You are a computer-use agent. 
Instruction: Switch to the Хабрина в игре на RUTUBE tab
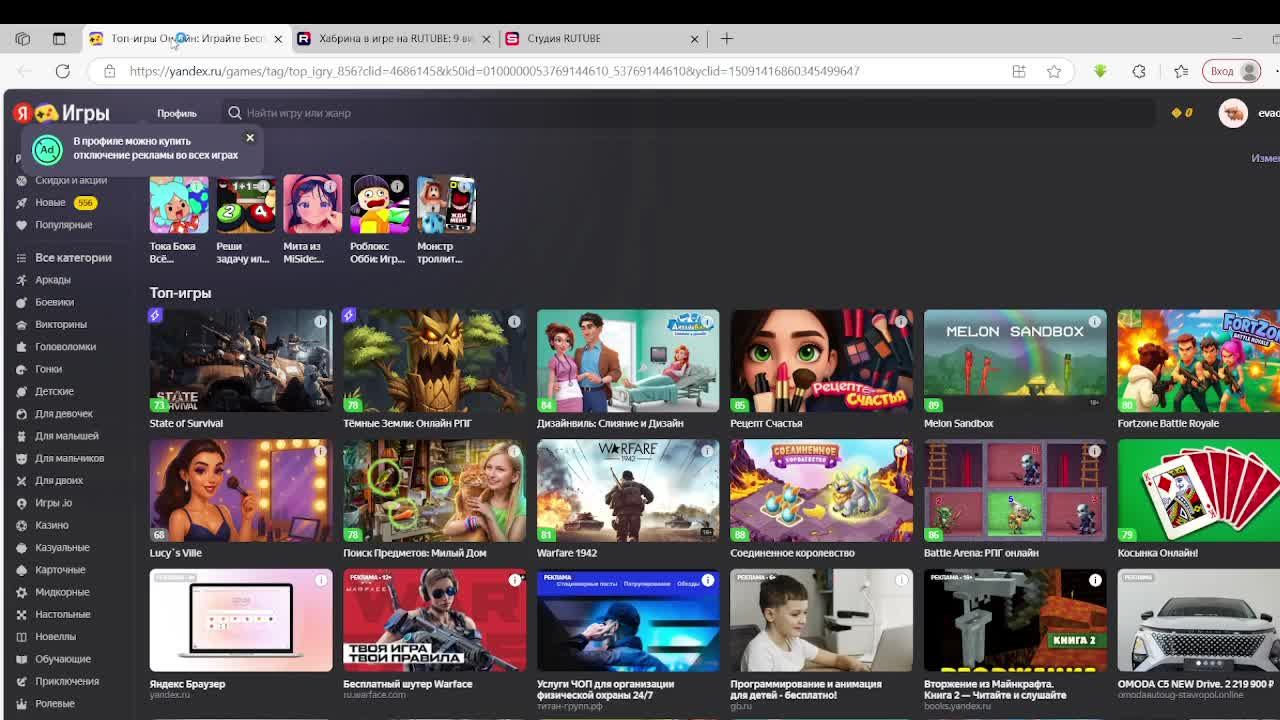pyautogui.click(x=394, y=38)
